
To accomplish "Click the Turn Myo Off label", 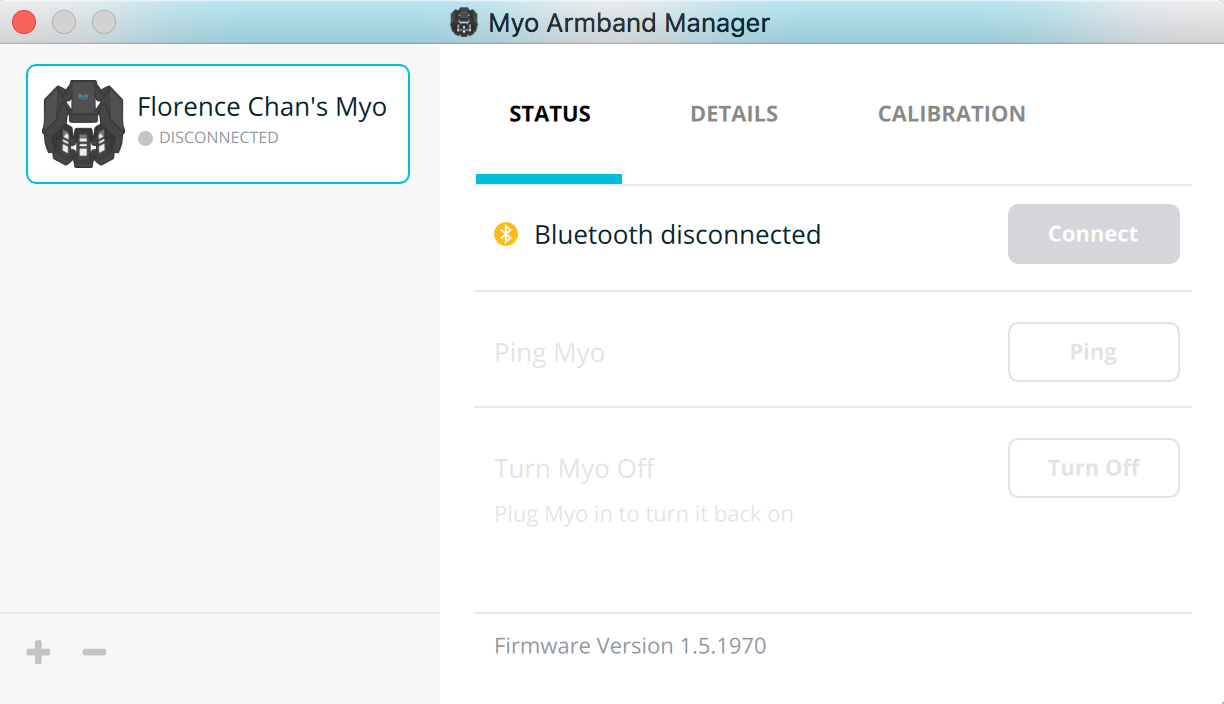I will tap(575, 469).
